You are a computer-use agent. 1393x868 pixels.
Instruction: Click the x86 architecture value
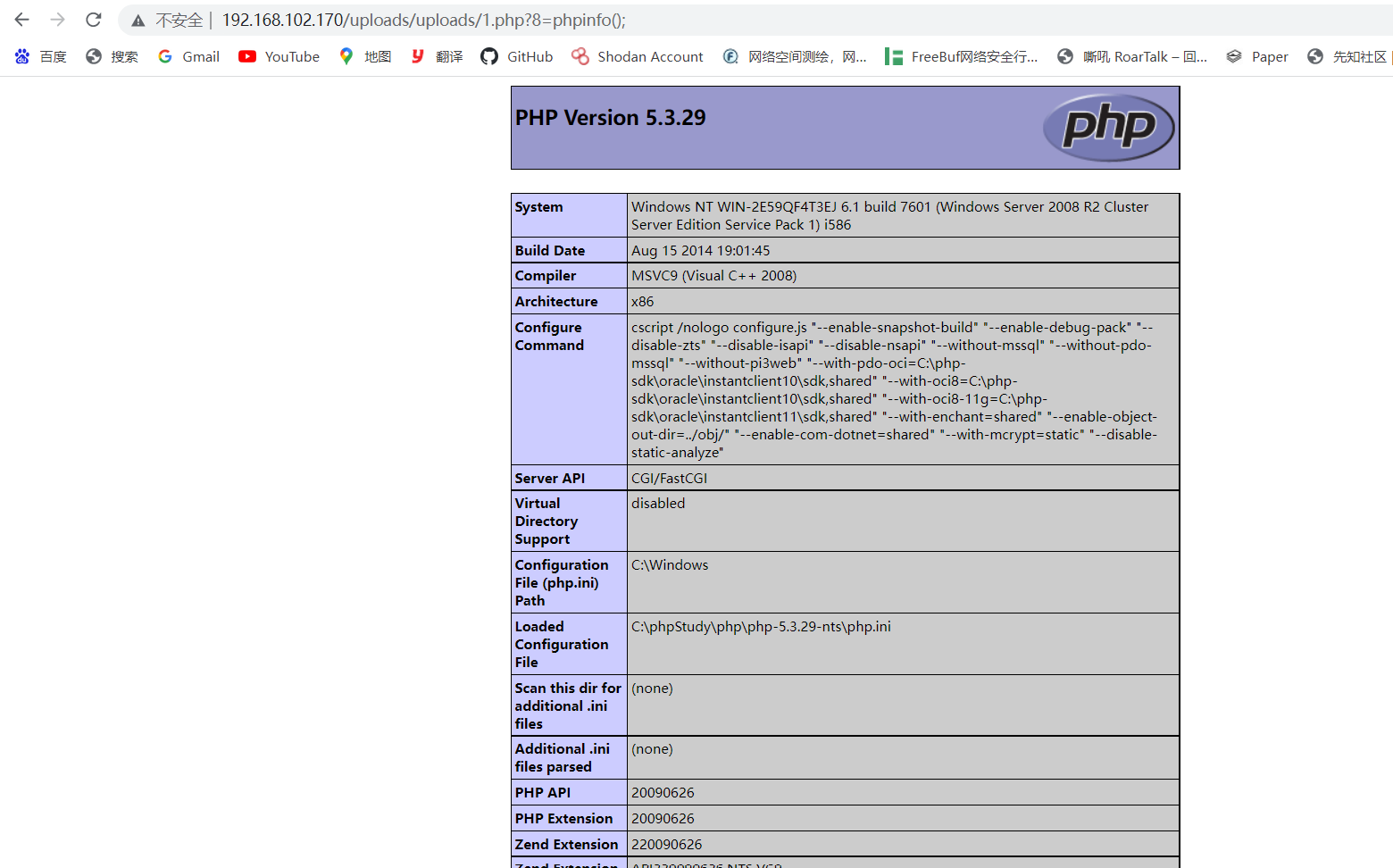tap(642, 301)
